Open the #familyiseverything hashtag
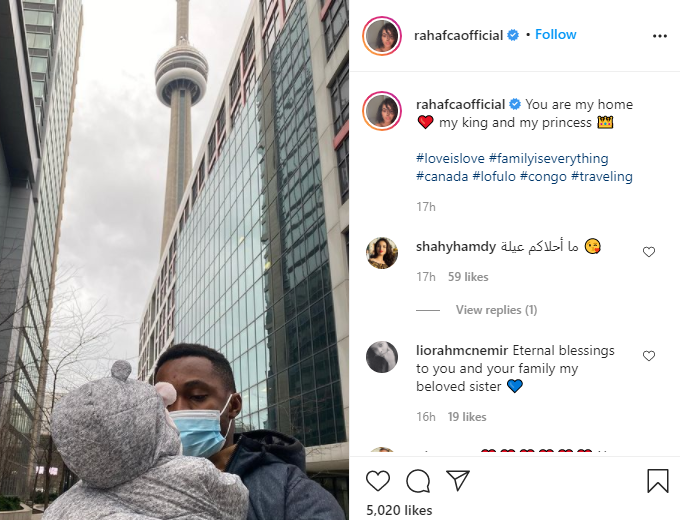Screen dimensions: 680x520 [549, 158]
